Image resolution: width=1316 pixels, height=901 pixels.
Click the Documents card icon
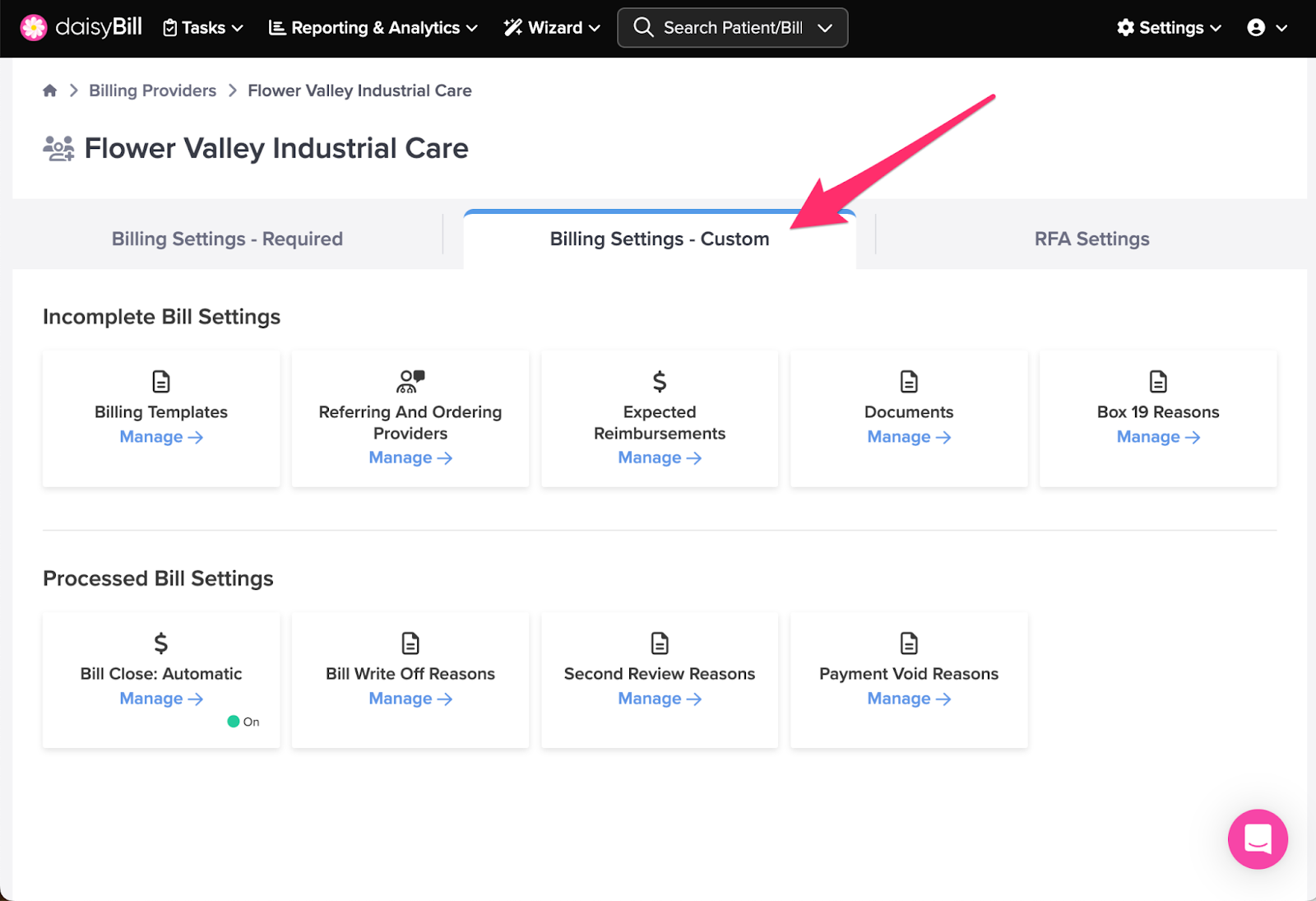tap(909, 382)
